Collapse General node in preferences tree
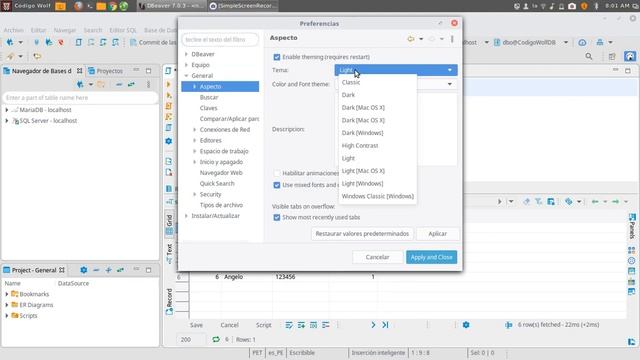This screenshot has height=360, width=640. point(187,76)
